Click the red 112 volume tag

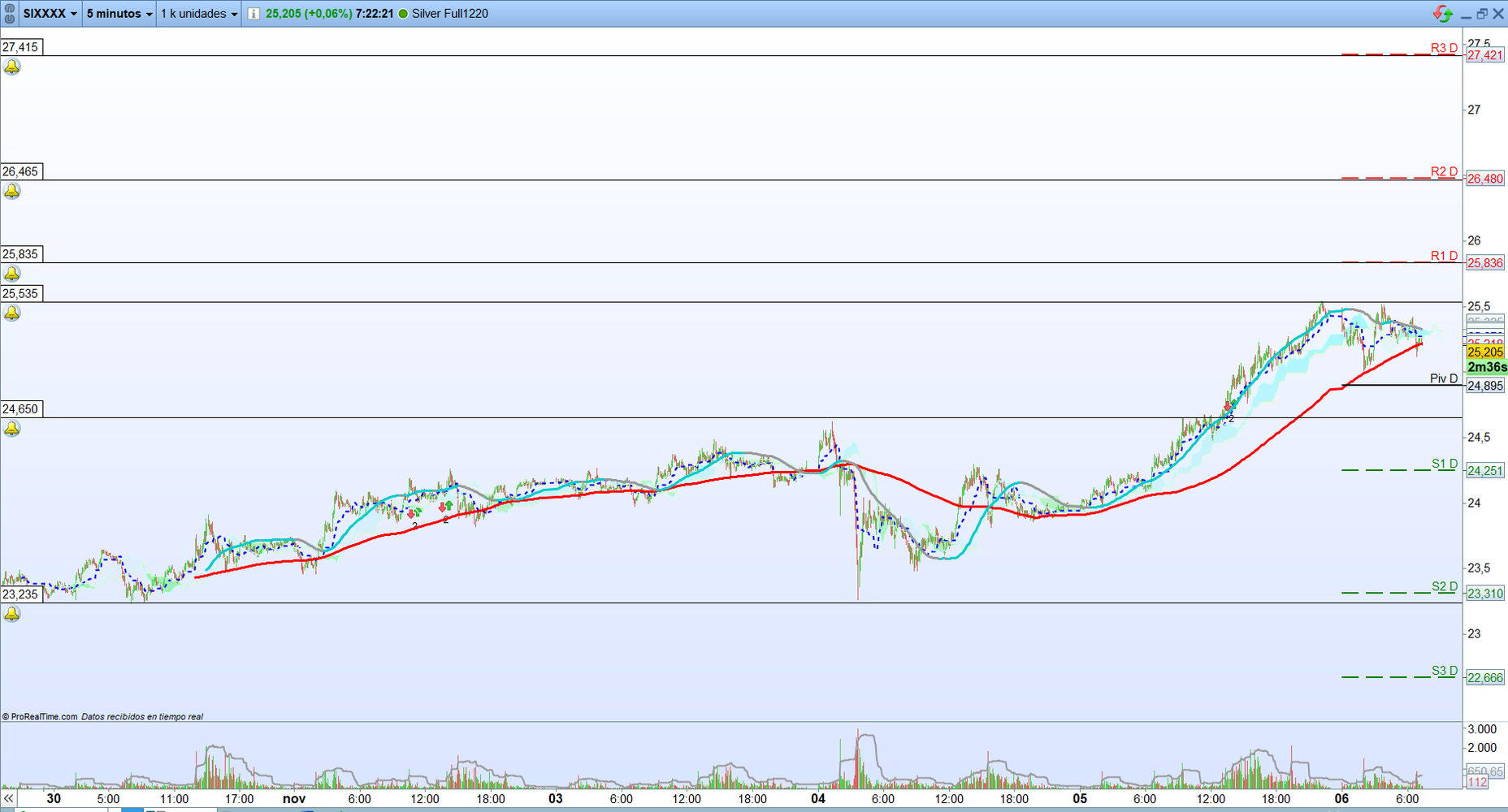[x=1477, y=782]
